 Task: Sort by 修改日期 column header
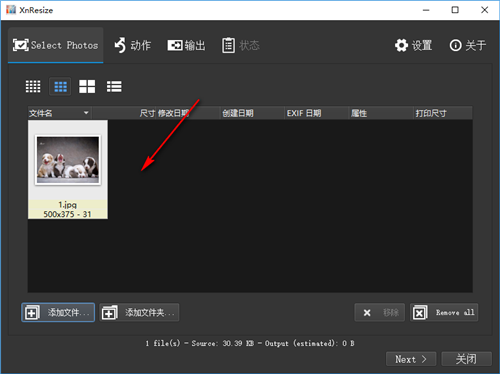tap(188, 113)
